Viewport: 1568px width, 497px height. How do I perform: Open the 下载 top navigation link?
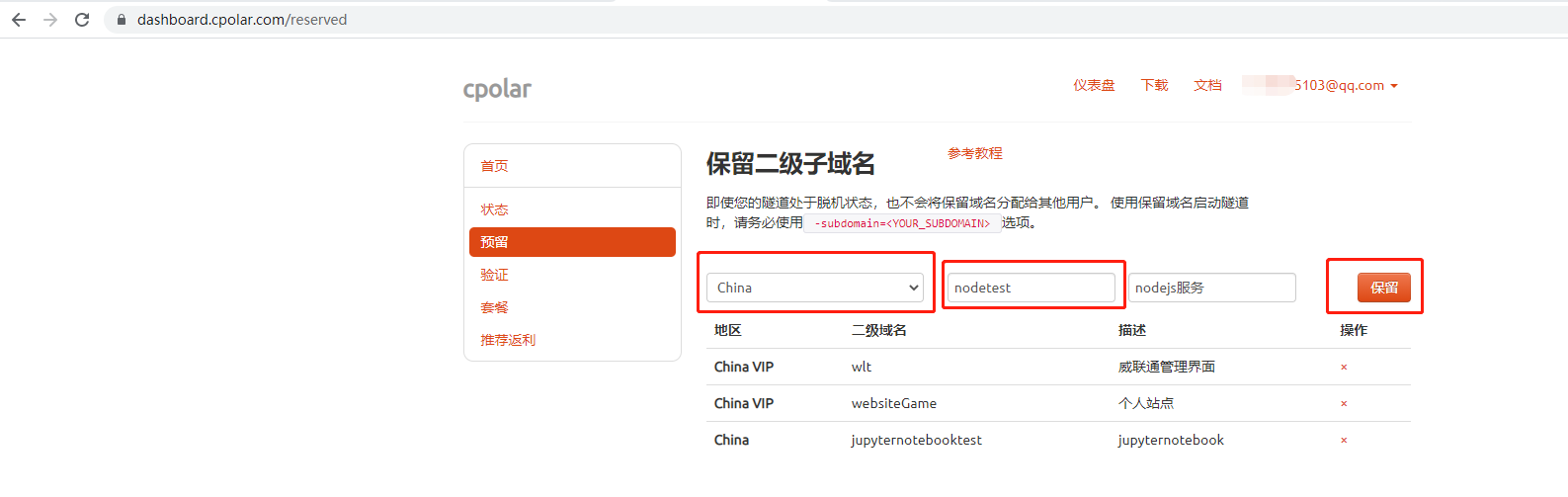pyautogui.click(x=1154, y=85)
